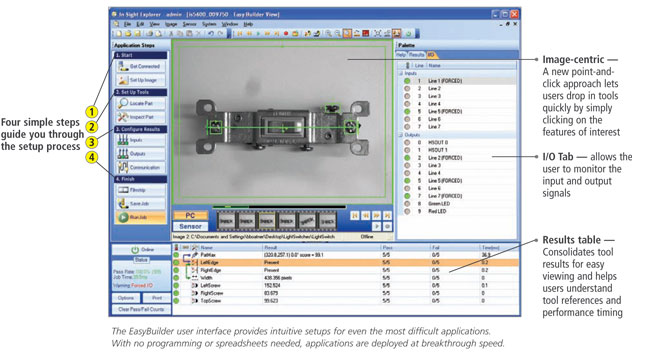Click the Inspect Part step button
This screenshot has height=364, width=664.
coord(140,117)
